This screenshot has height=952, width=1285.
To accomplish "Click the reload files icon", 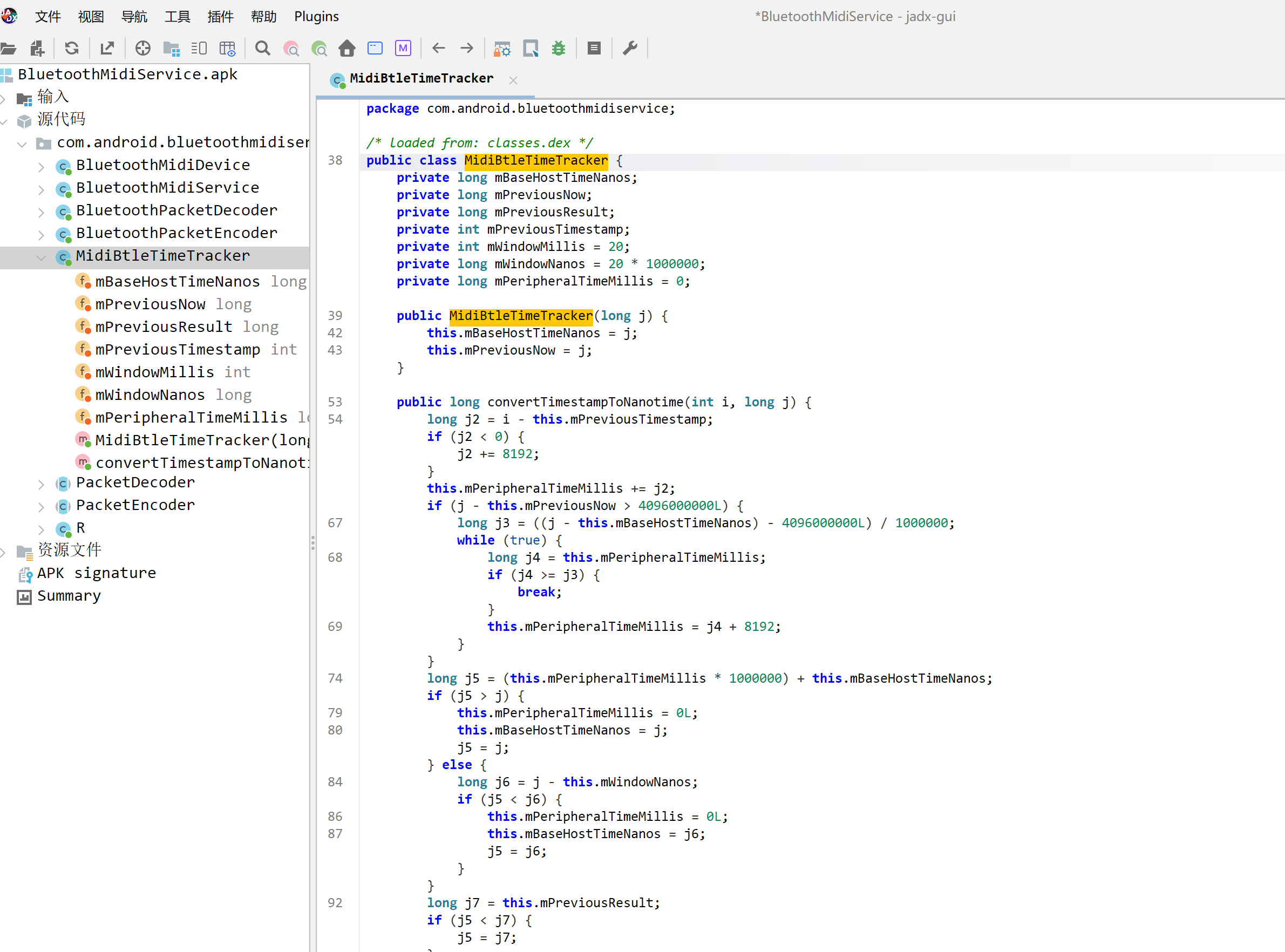I will click(x=71, y=49).
